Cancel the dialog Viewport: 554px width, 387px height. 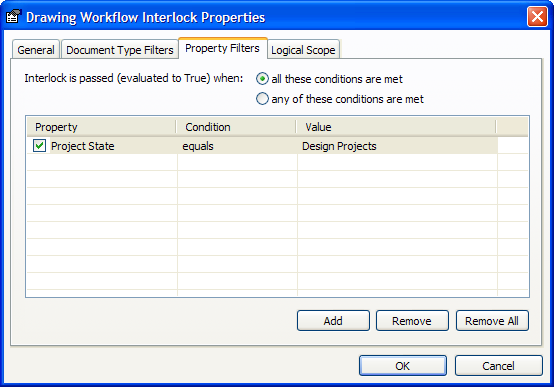pyautogui.click(x=499, y=365)
